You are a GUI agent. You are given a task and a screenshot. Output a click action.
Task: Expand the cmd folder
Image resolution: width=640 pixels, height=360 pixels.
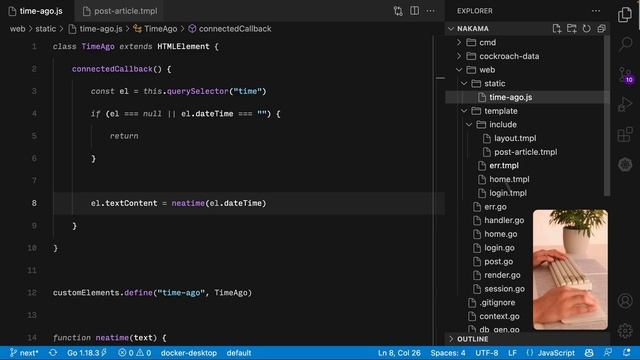[x=487, y=42]
